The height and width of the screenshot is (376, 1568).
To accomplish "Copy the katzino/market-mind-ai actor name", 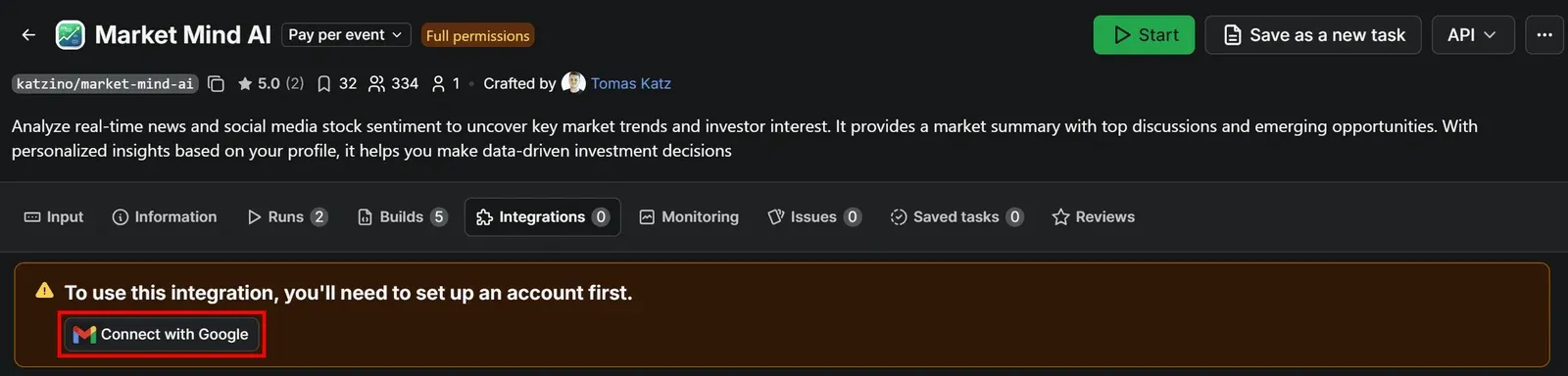I will click(217, 84).
